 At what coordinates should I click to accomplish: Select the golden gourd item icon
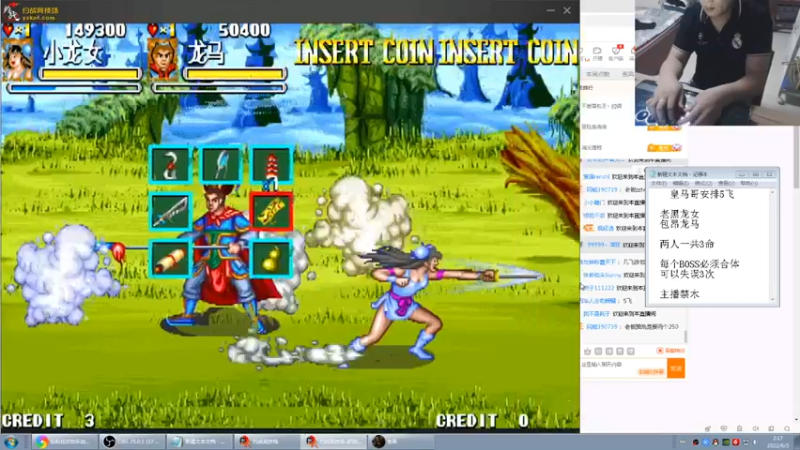[271, 259]
